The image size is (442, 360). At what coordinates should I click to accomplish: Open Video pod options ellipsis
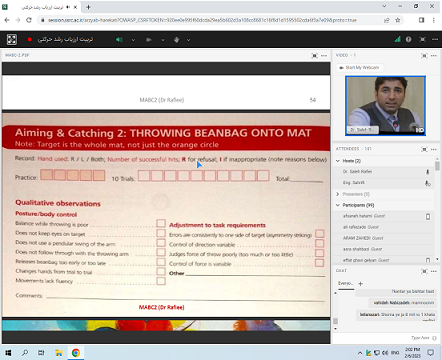pyautogui.click(x=434, y=56)
